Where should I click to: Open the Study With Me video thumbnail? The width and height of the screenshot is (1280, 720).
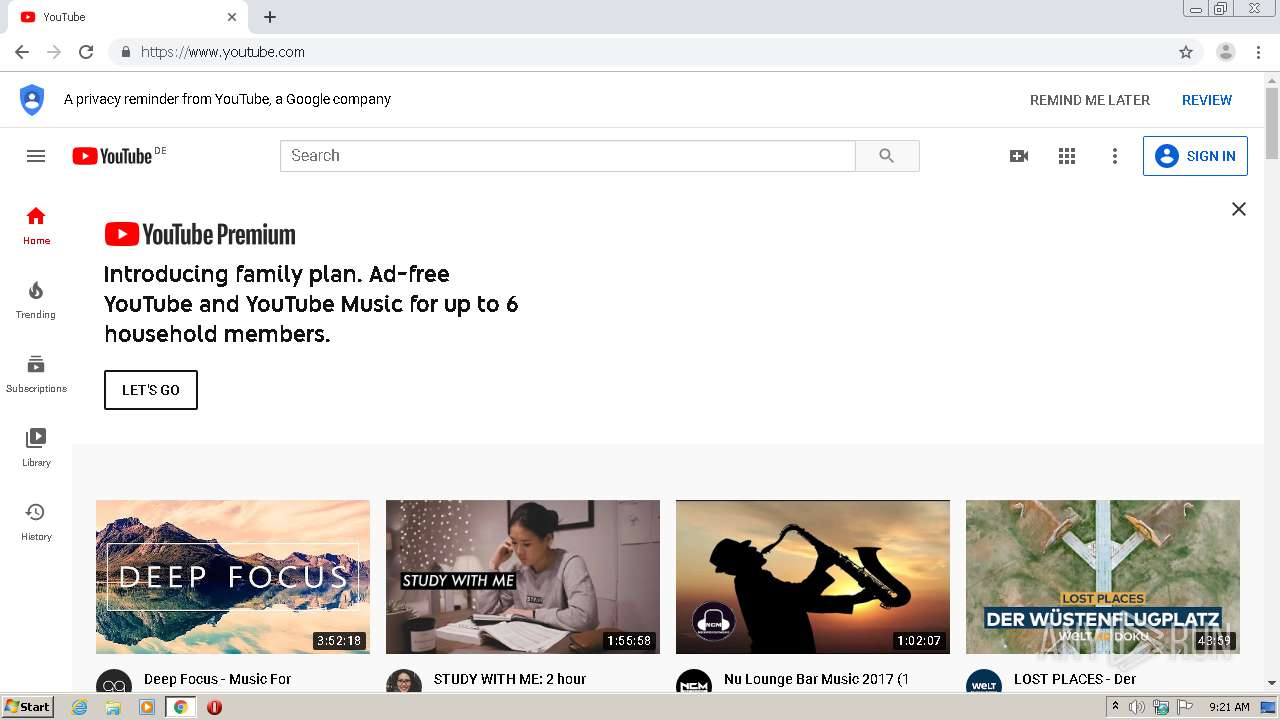(x=523, y=577)
